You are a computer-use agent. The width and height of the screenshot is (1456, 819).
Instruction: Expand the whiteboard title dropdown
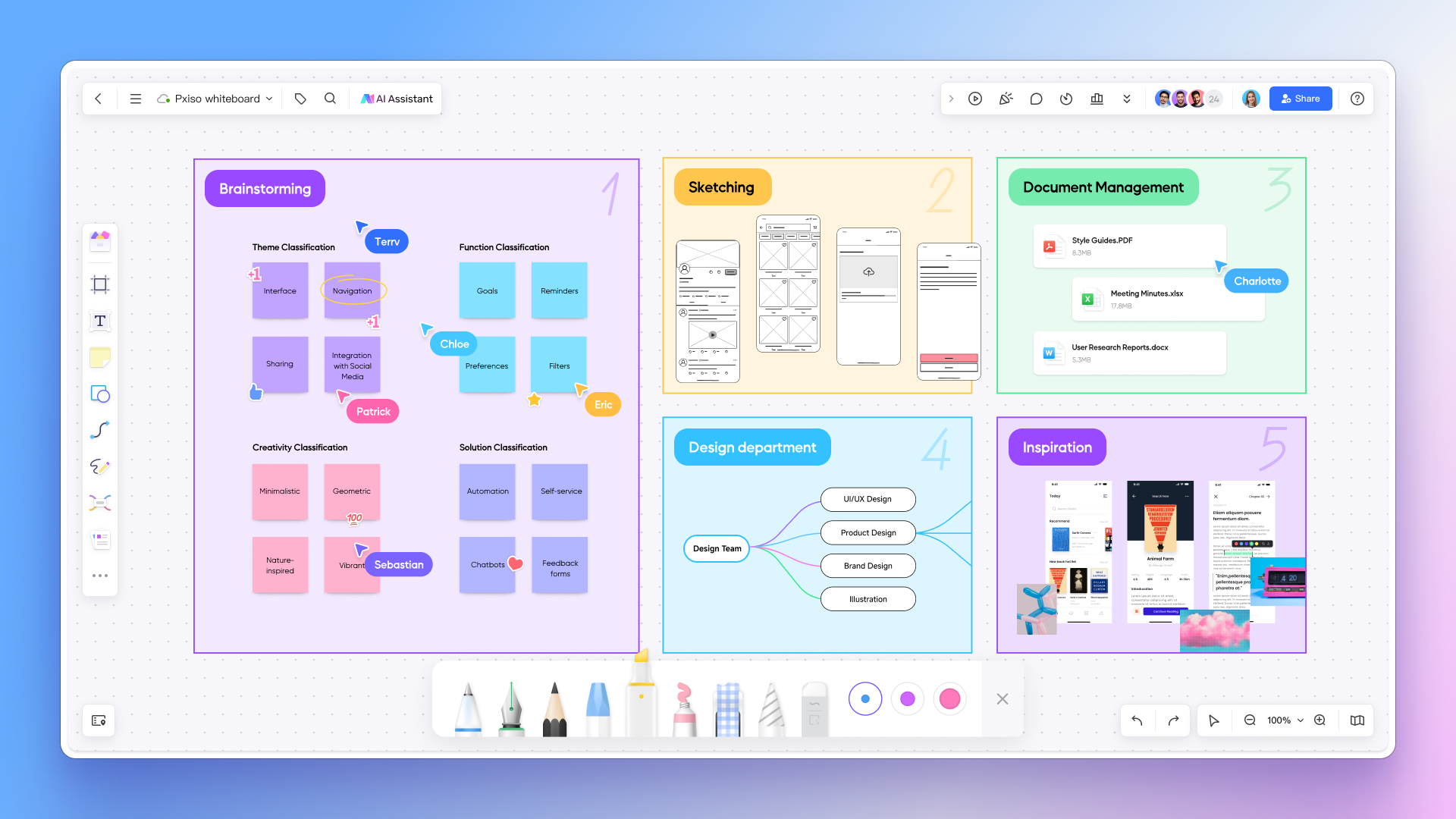[x=269, y=98]
